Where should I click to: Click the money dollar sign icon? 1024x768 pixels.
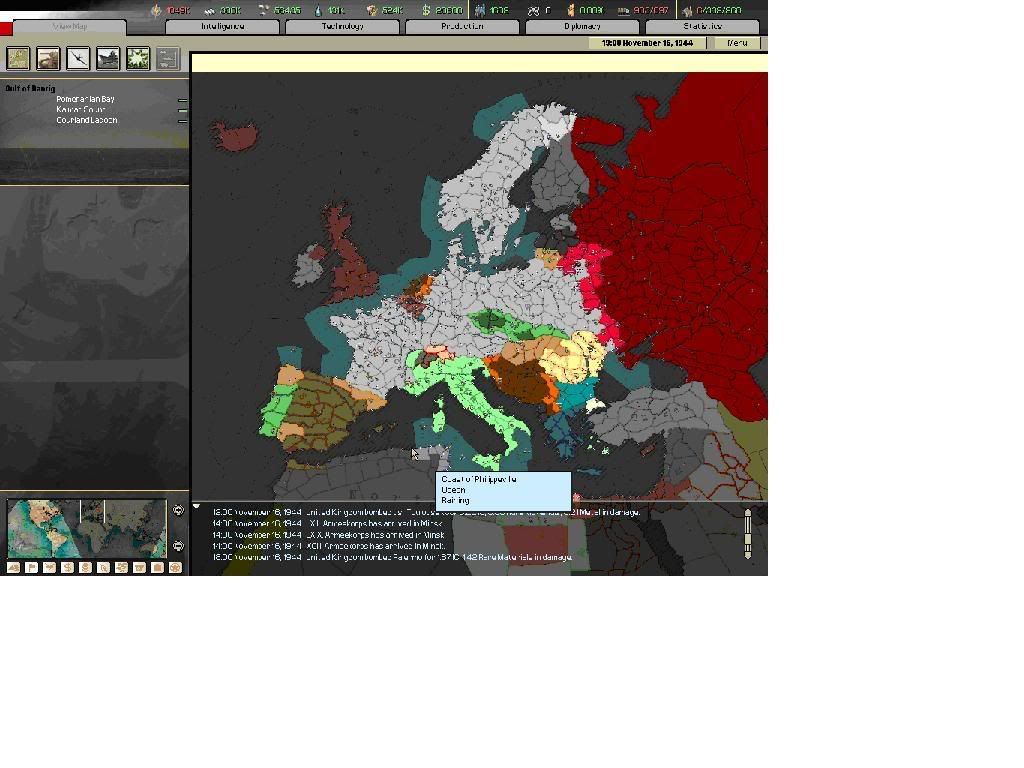tap(426, 10)
